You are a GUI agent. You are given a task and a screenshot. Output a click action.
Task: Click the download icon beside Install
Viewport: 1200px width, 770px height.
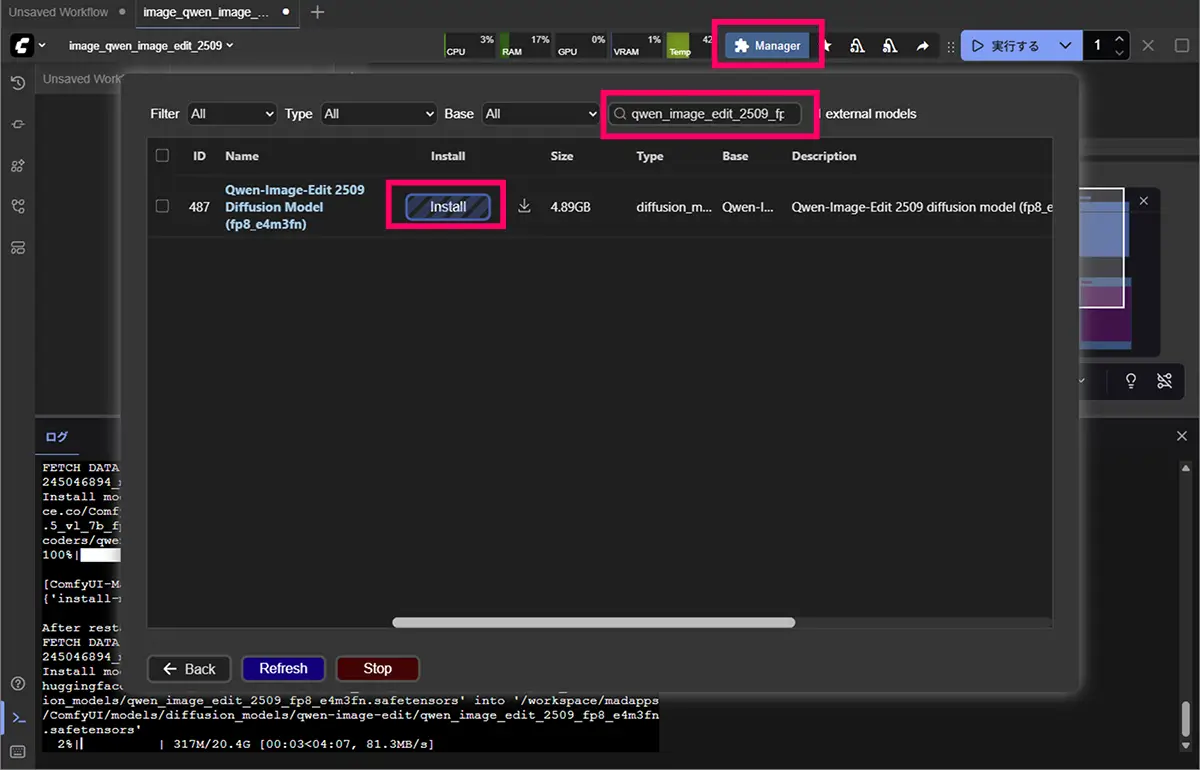(524, 206)
